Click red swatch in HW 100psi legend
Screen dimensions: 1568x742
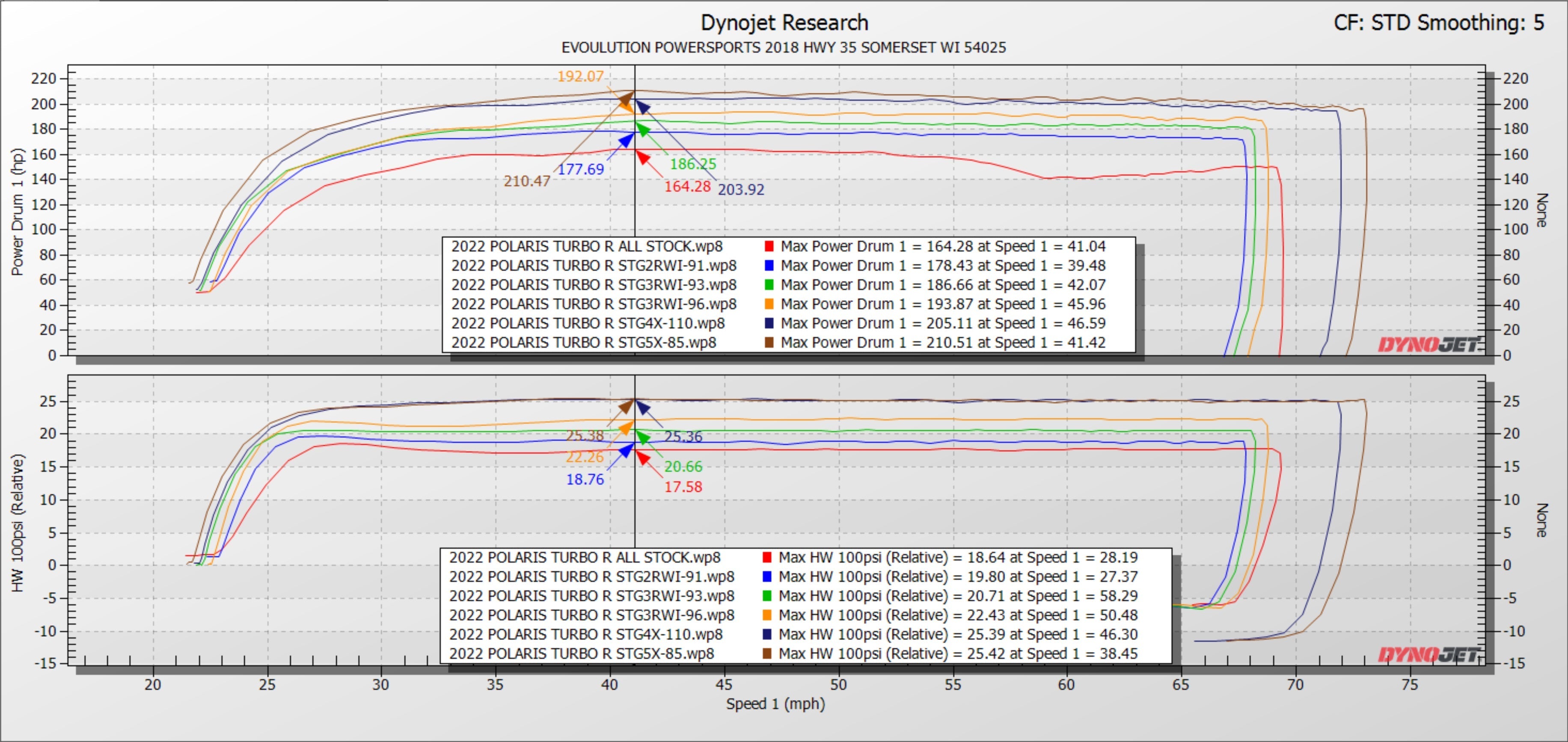tap(767, 557)
